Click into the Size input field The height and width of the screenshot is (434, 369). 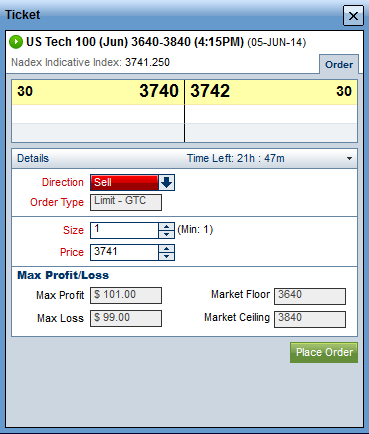click(124, 230)
